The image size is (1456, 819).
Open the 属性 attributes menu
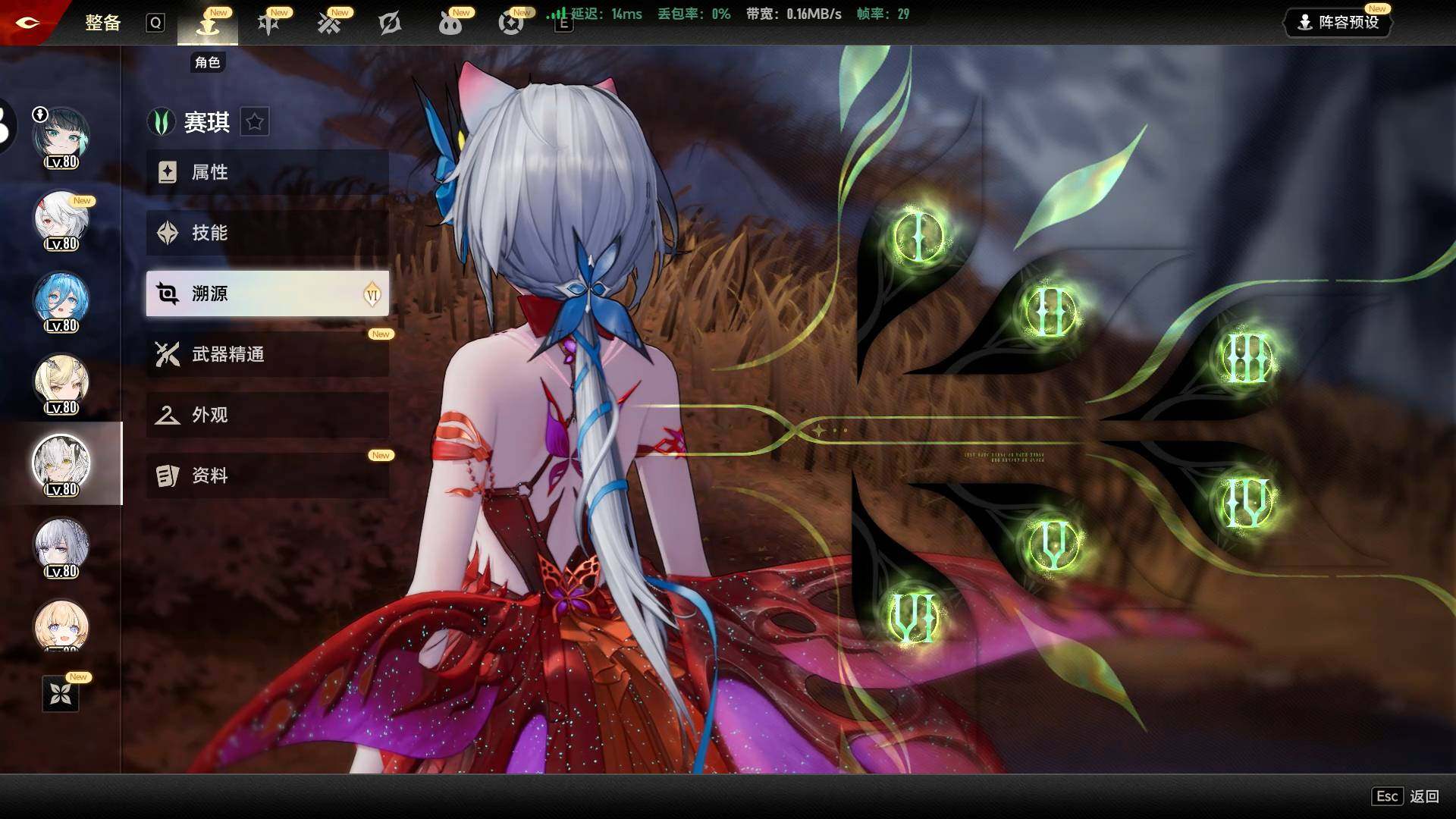(x=268, y=172)
